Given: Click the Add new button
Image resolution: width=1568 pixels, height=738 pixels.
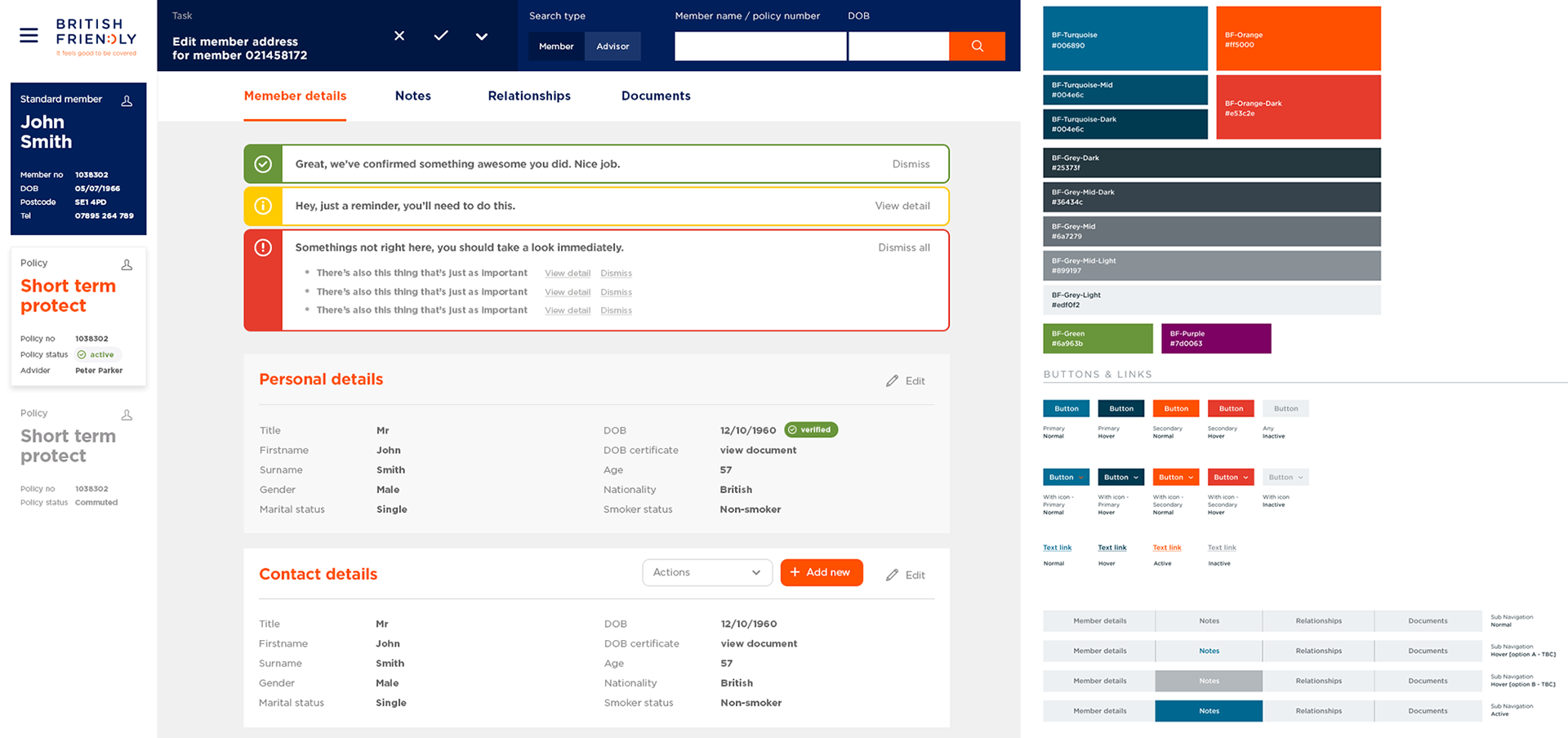Looking at the screenshot, I should pyautogui.click(x=822, y=572).
